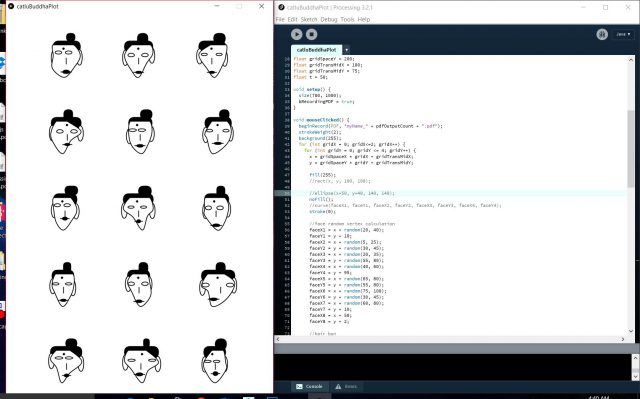Click the horizontal scrollbar right arrow

(x=623, y=339)
